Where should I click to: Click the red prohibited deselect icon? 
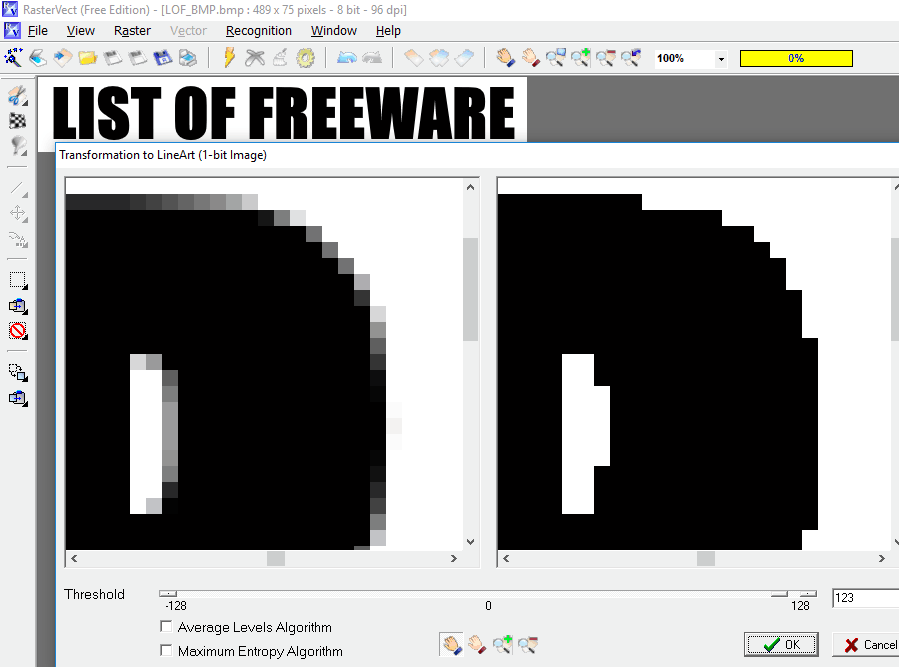[18, 331]
